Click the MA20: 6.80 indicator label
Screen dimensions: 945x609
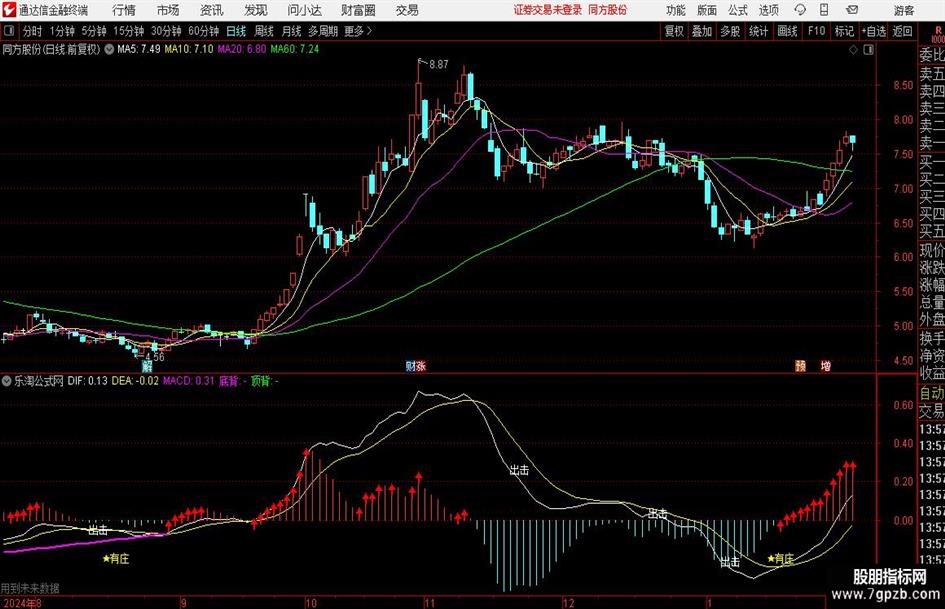pyautogui.click(x=241, y=49)
